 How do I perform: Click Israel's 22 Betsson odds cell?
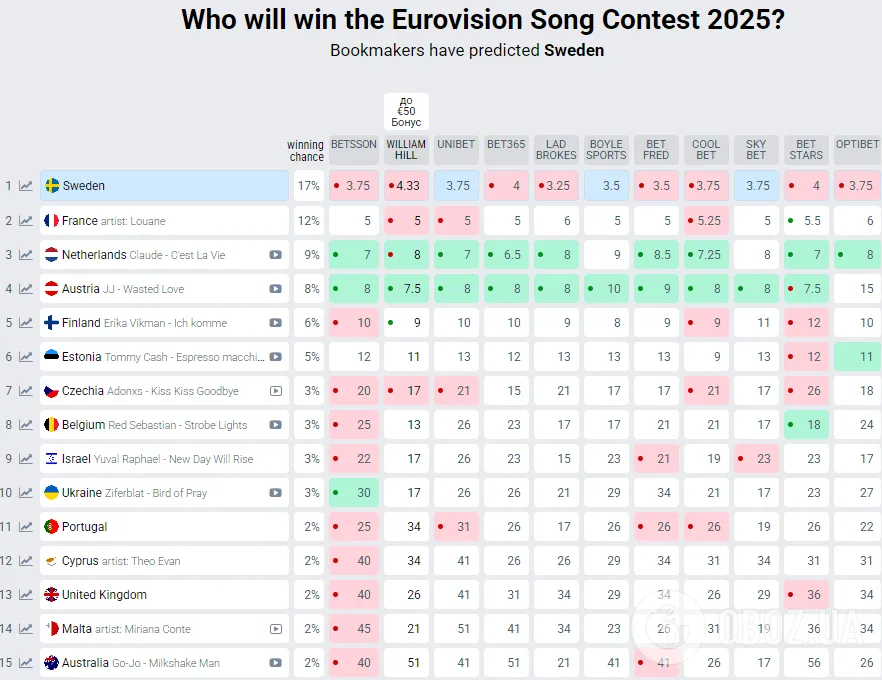pos(354,459)
